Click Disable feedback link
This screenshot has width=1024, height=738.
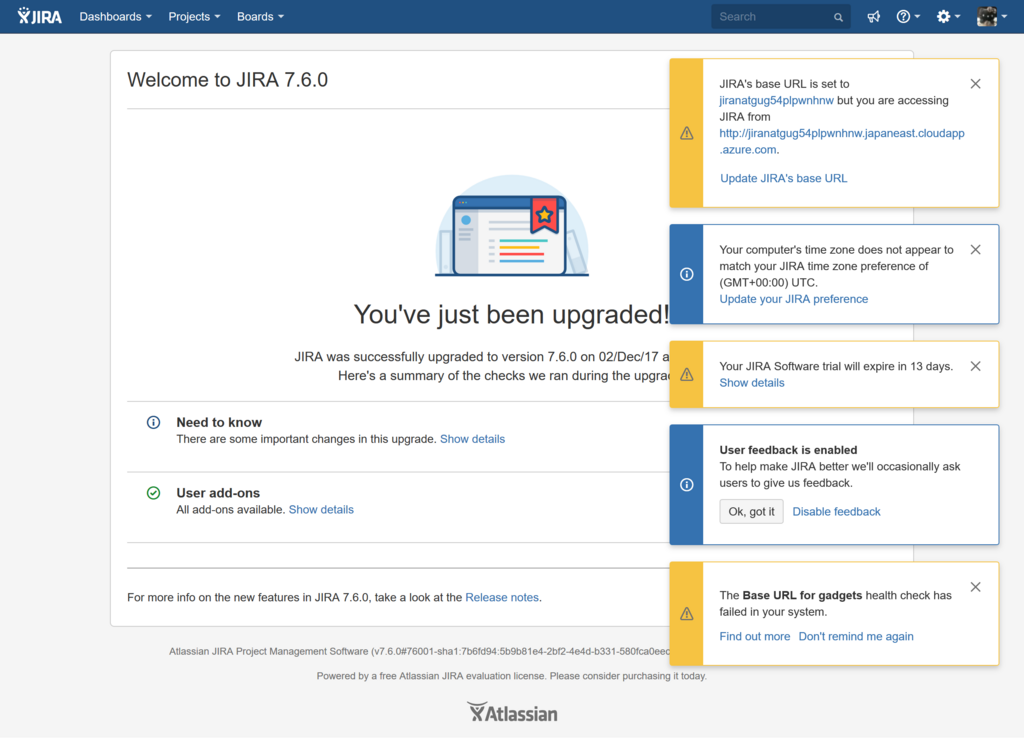[836, 511]
